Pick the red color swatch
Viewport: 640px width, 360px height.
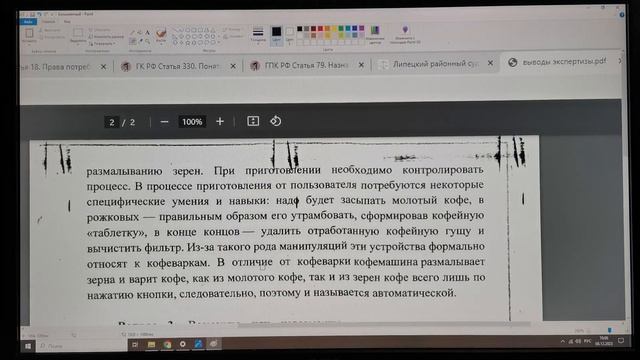[320, 29]
